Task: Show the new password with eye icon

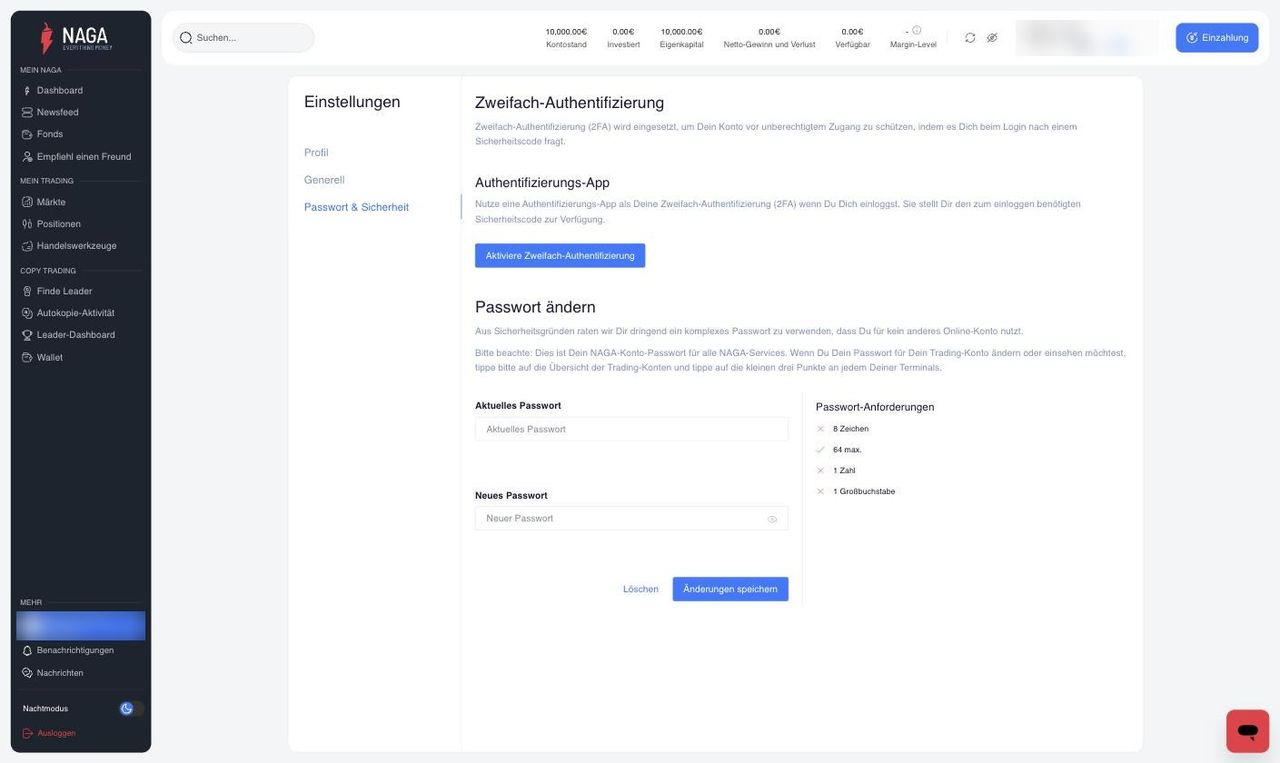Action: click(772, 519)
